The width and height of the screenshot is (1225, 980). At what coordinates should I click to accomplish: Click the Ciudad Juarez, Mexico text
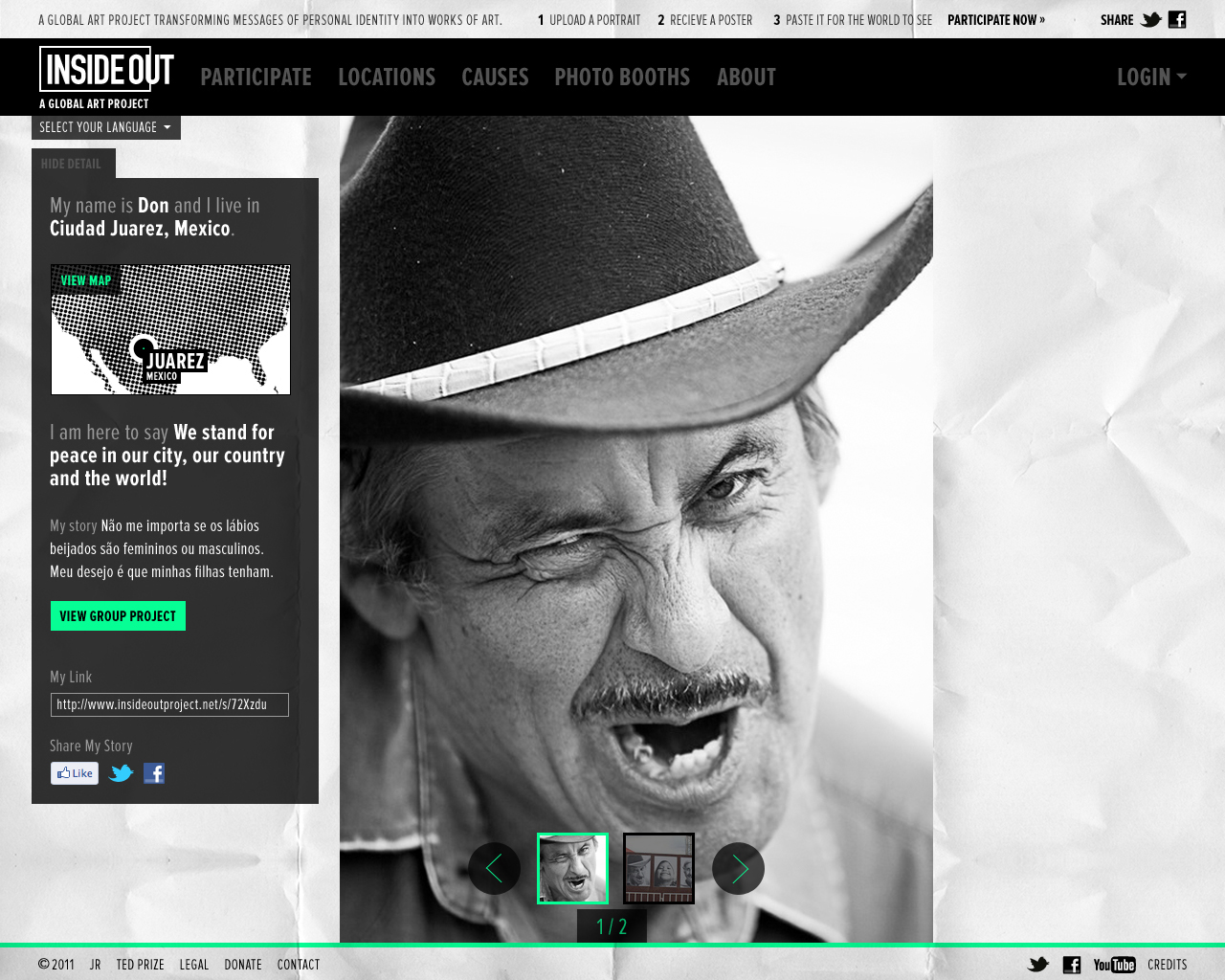142,229
